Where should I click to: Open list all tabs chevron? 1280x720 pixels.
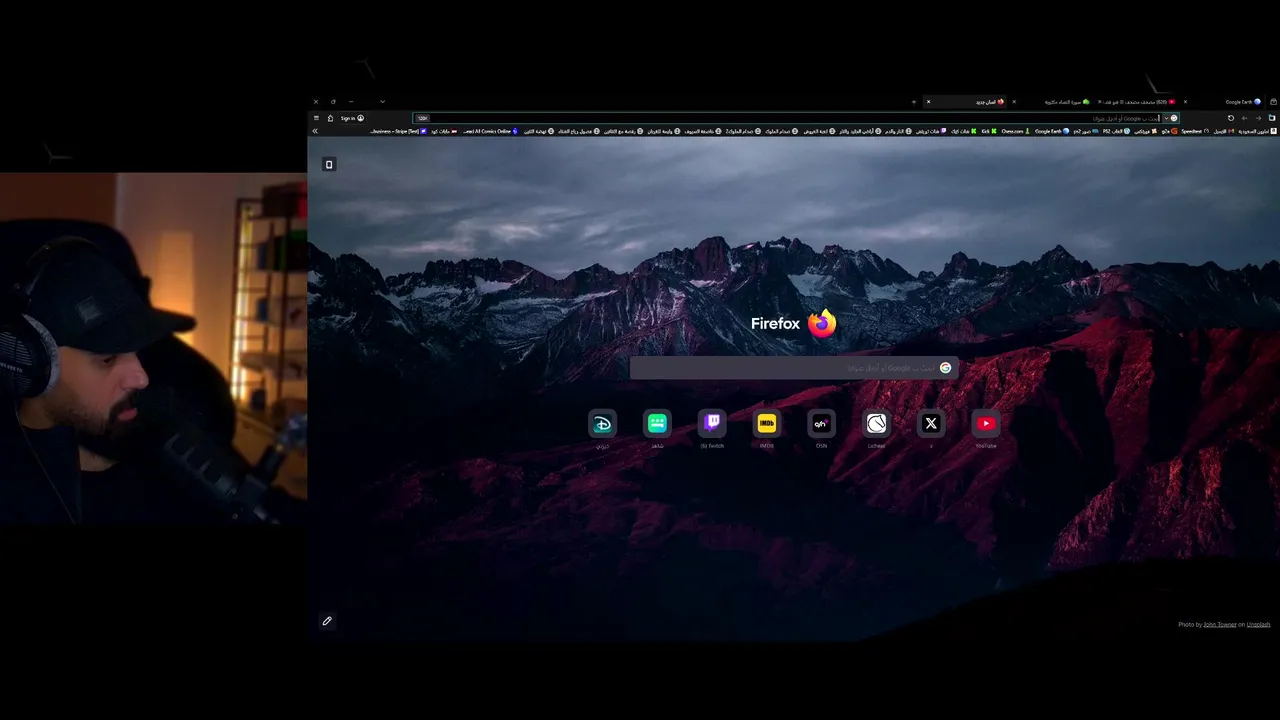coord(382,102)
